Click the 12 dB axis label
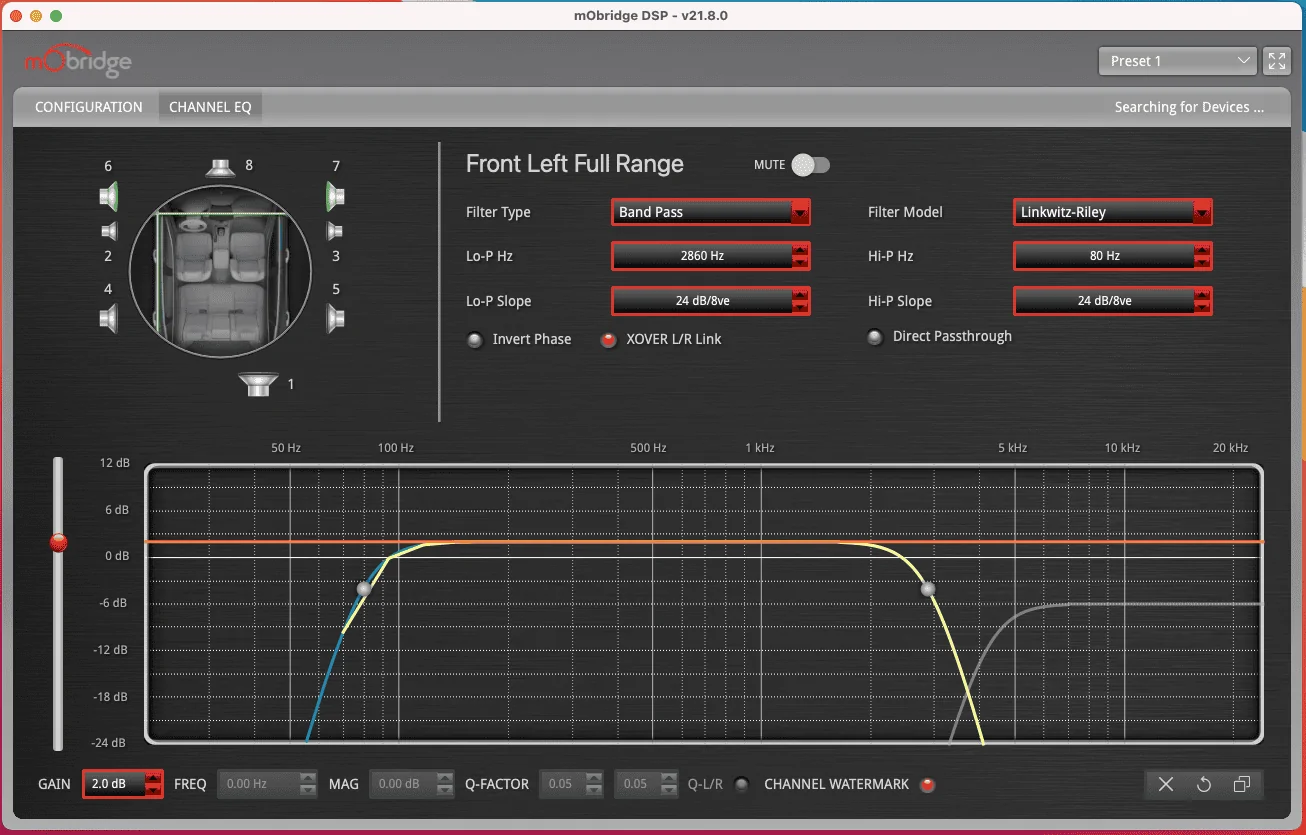This screenshot has width=1306, height=835. tap(115, 463)
